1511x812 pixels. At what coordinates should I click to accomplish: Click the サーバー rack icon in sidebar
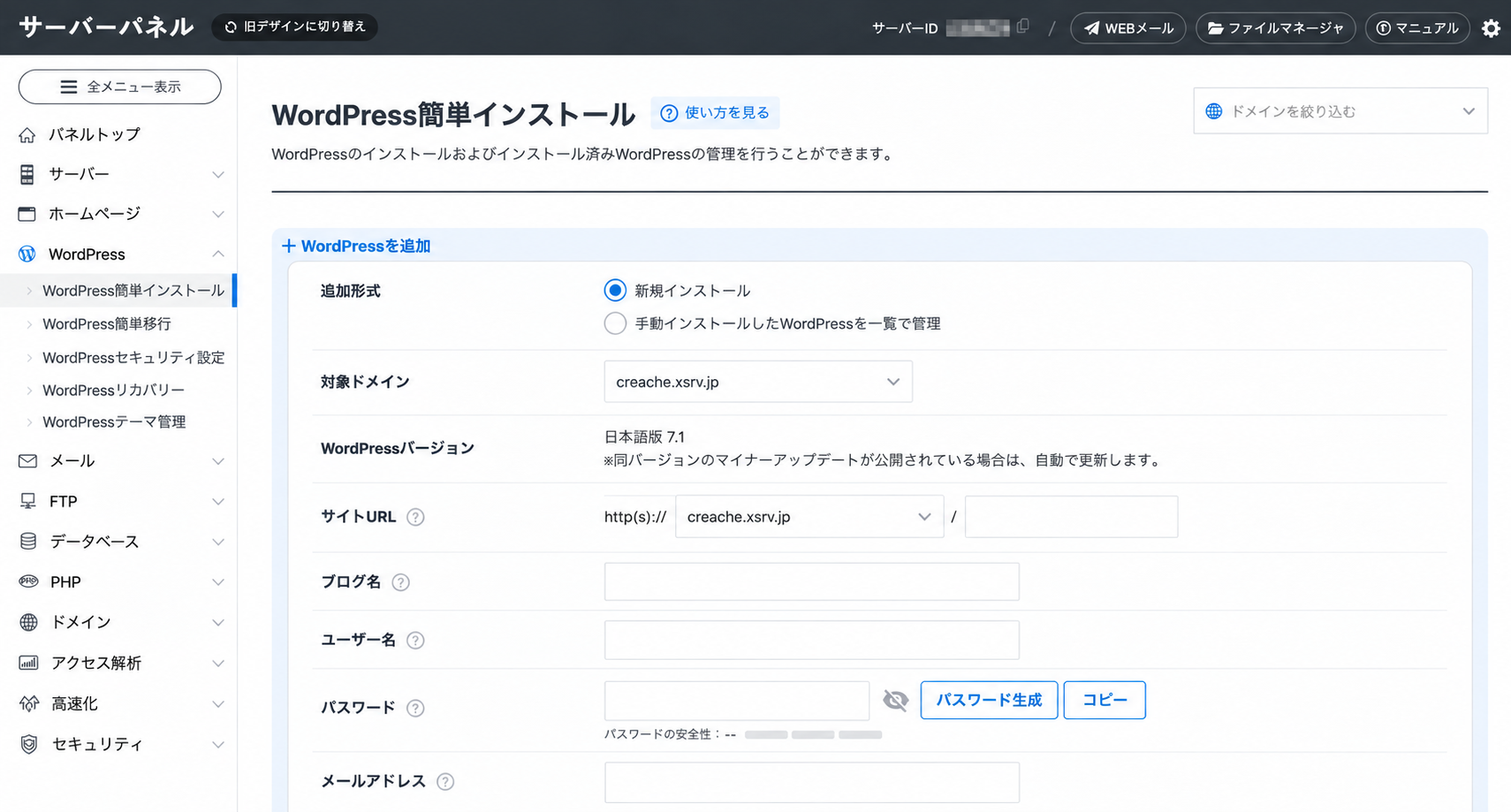pyautogui.click(x=27, y=174)
